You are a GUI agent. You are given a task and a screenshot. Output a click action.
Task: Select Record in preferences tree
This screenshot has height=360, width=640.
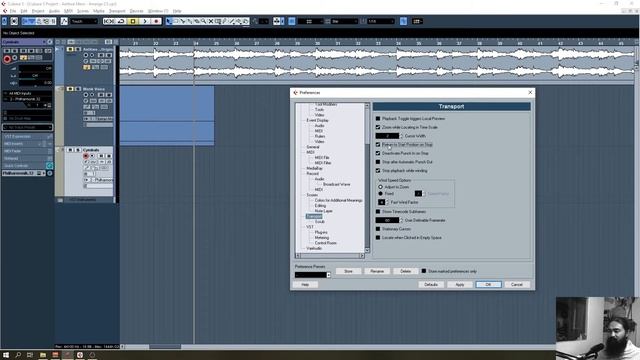pyautogui.click(x=312, y=173)
